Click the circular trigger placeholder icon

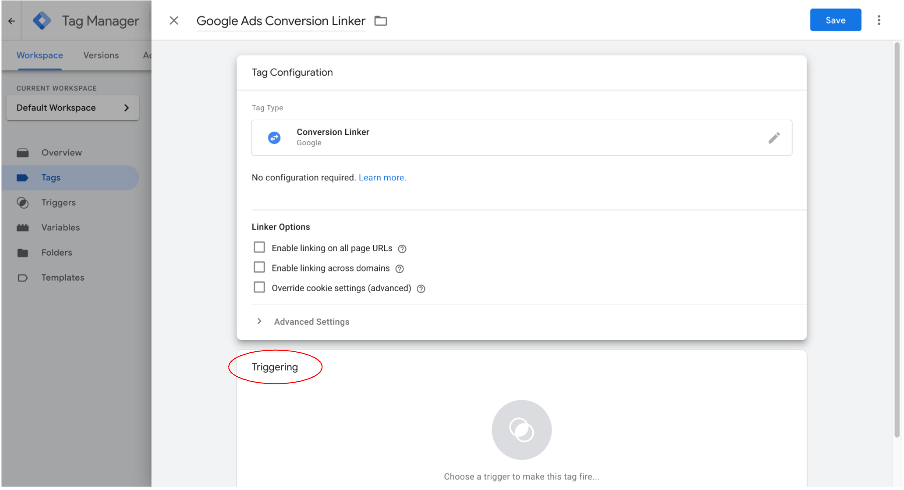click(x=521, y=430)
